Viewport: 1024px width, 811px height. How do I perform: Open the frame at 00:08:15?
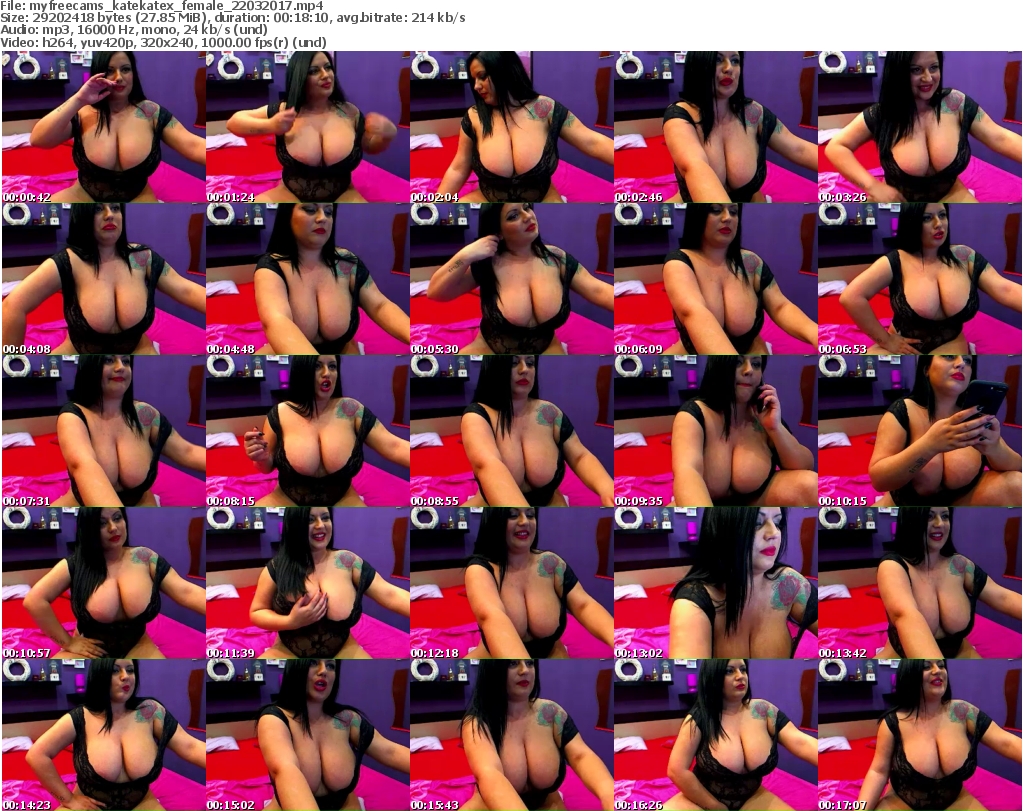308,431
